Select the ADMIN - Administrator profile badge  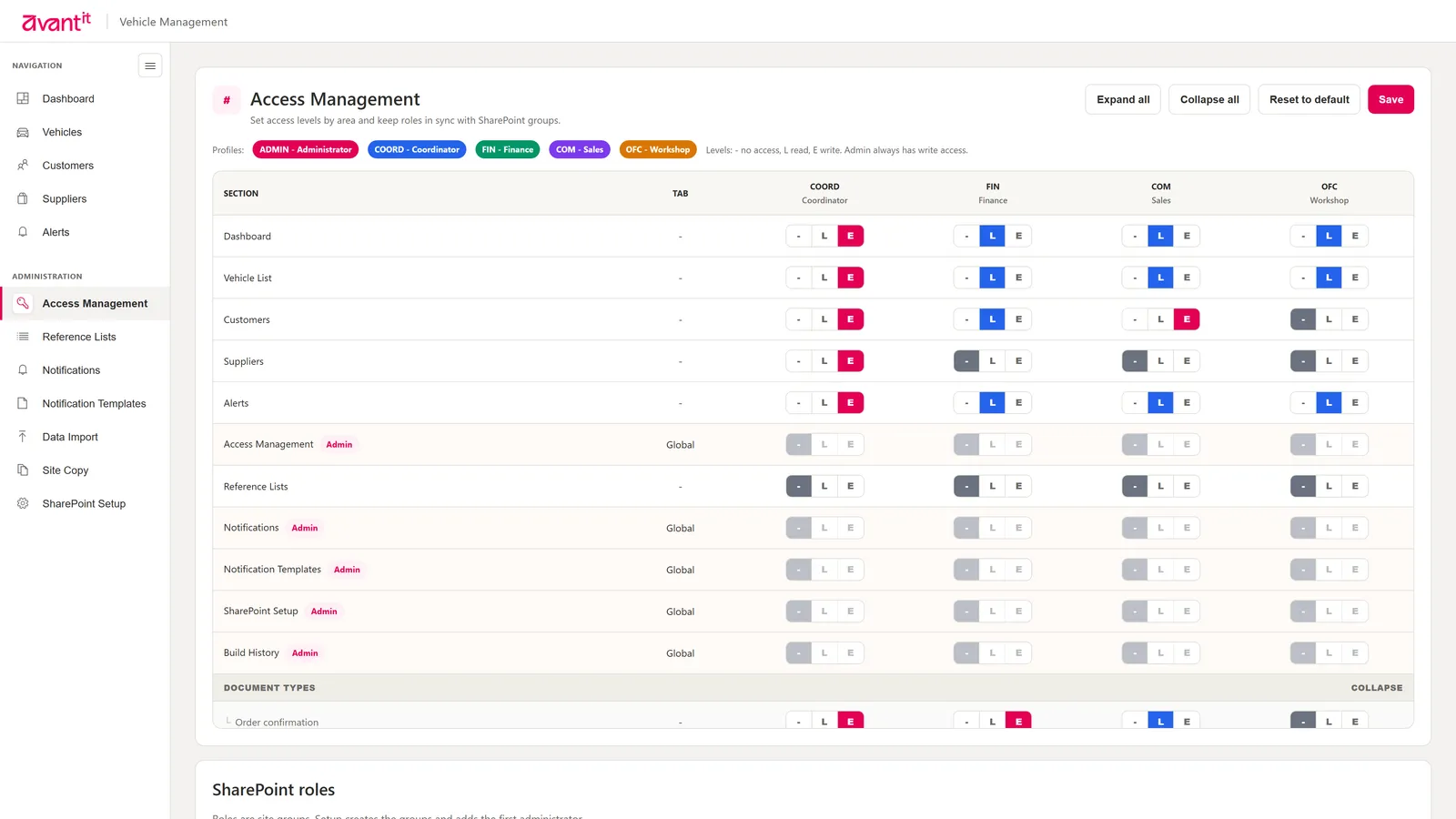[x=306, y=149]
